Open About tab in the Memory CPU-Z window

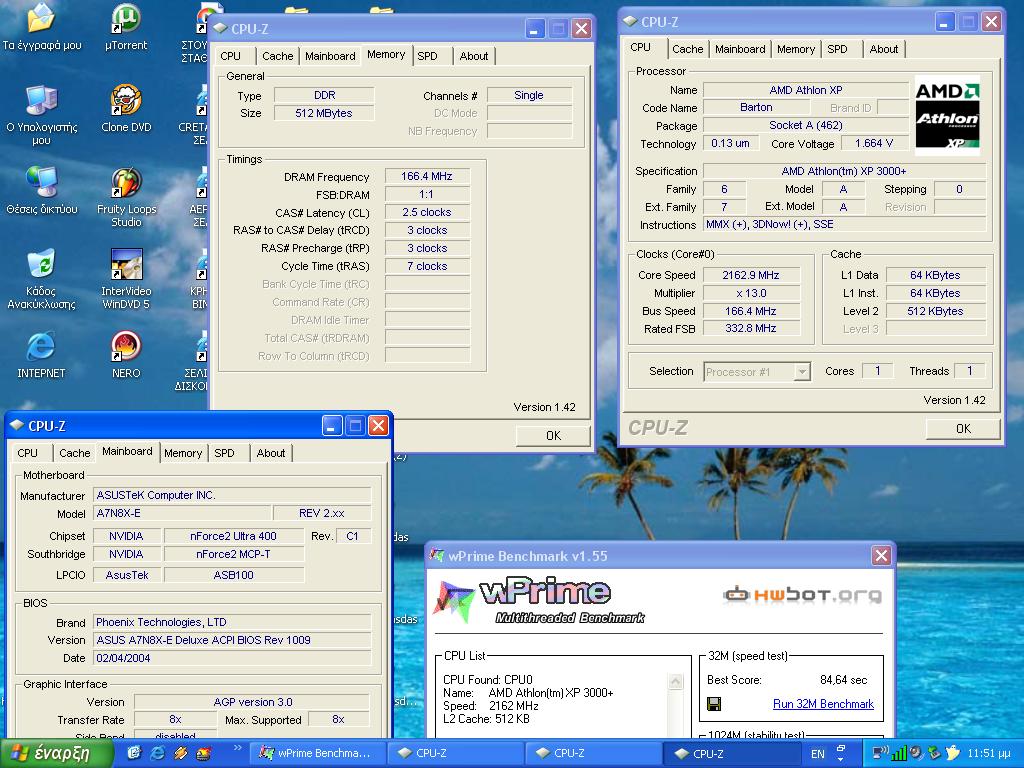(x=473, y=56)
